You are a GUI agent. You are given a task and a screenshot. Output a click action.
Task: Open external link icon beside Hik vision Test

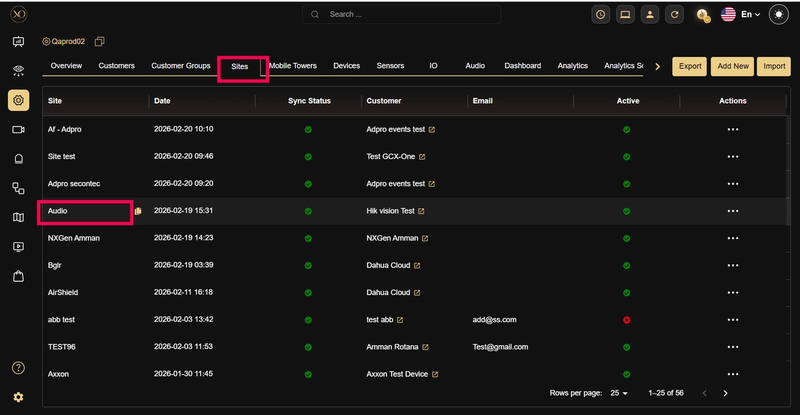click(x=421, y=211)
